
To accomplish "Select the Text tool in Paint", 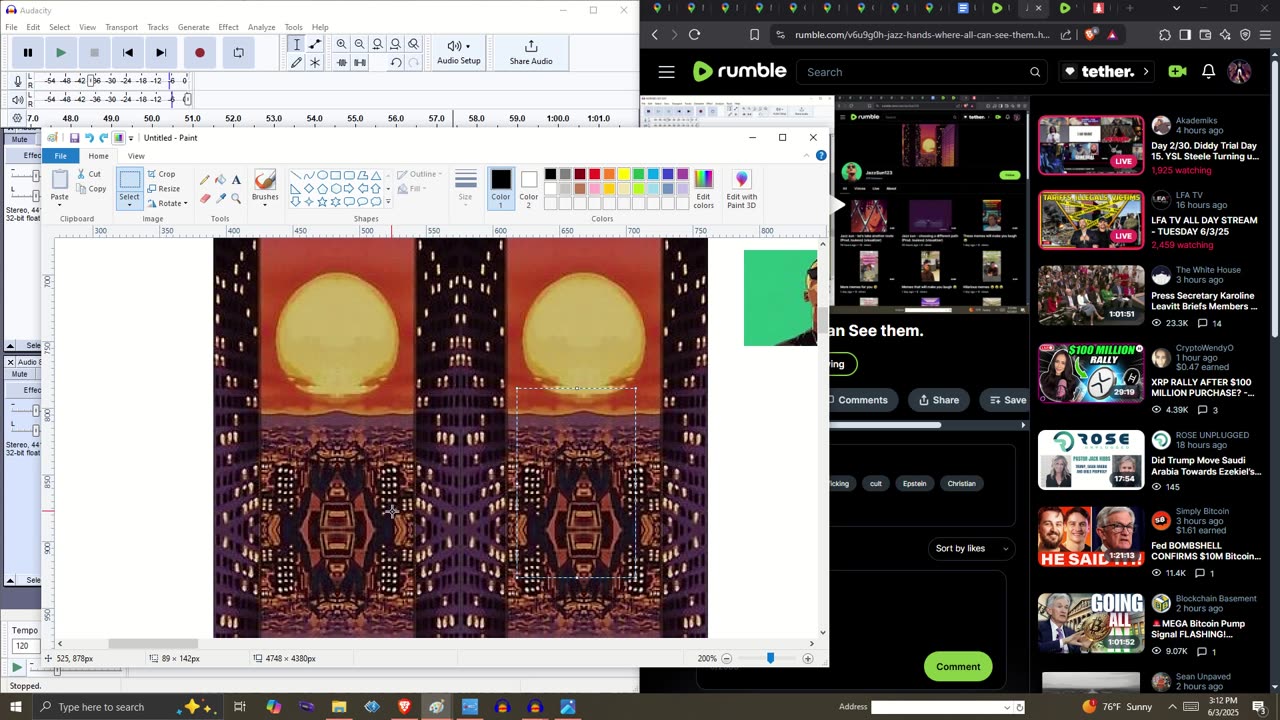I will [x=236, y=180].
